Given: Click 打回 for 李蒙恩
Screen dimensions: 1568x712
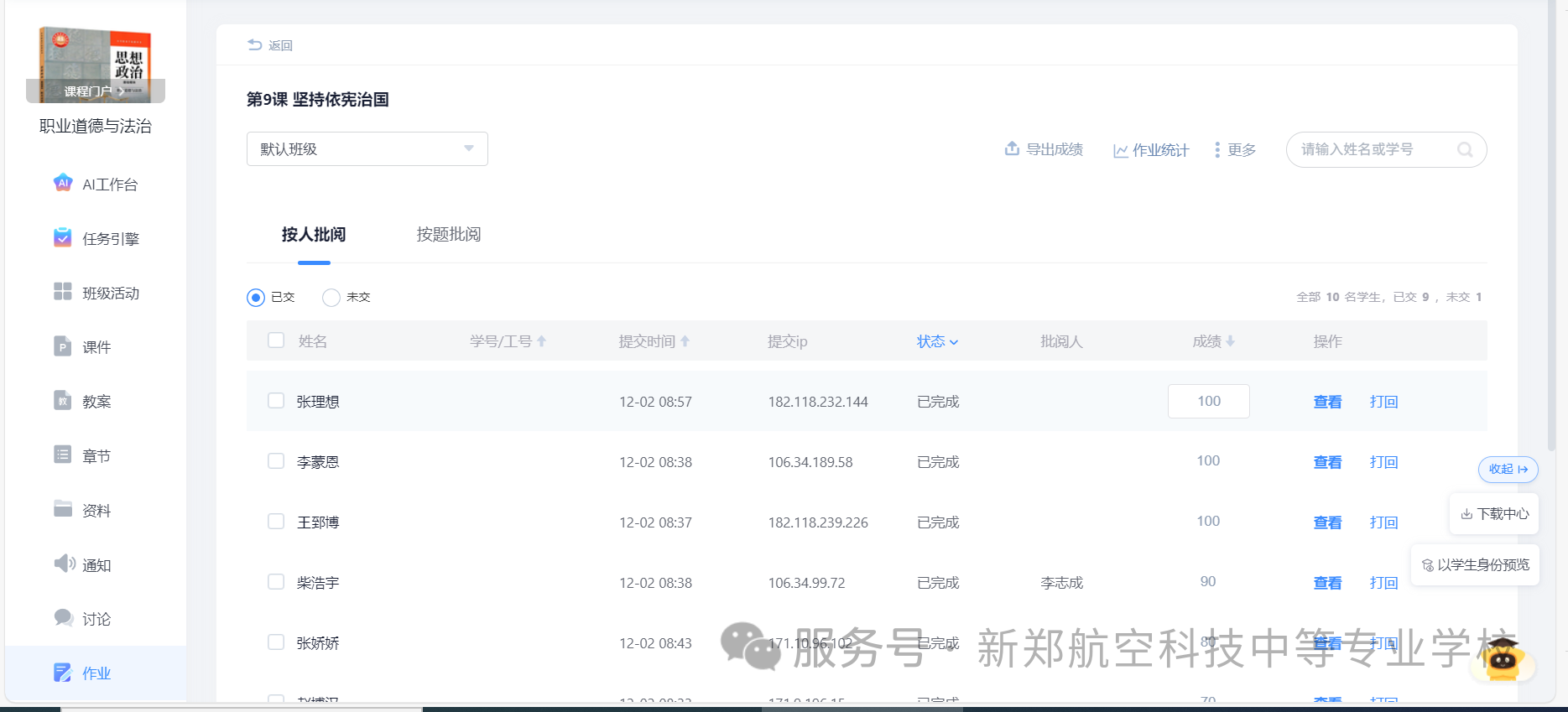Looking at the screenshot, I should [1384, 462].
